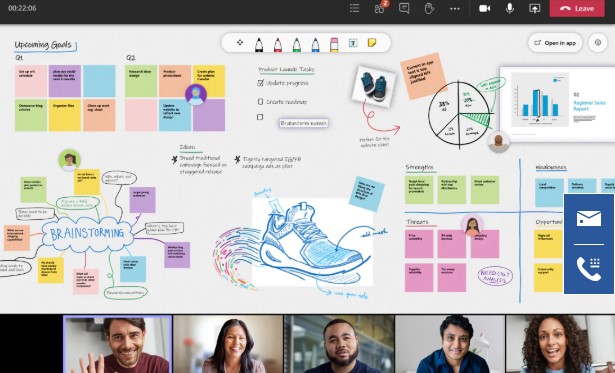This screenshot has width=615, height=373.
Task: Select the pink eraser tool
Action: coord(334,45)
